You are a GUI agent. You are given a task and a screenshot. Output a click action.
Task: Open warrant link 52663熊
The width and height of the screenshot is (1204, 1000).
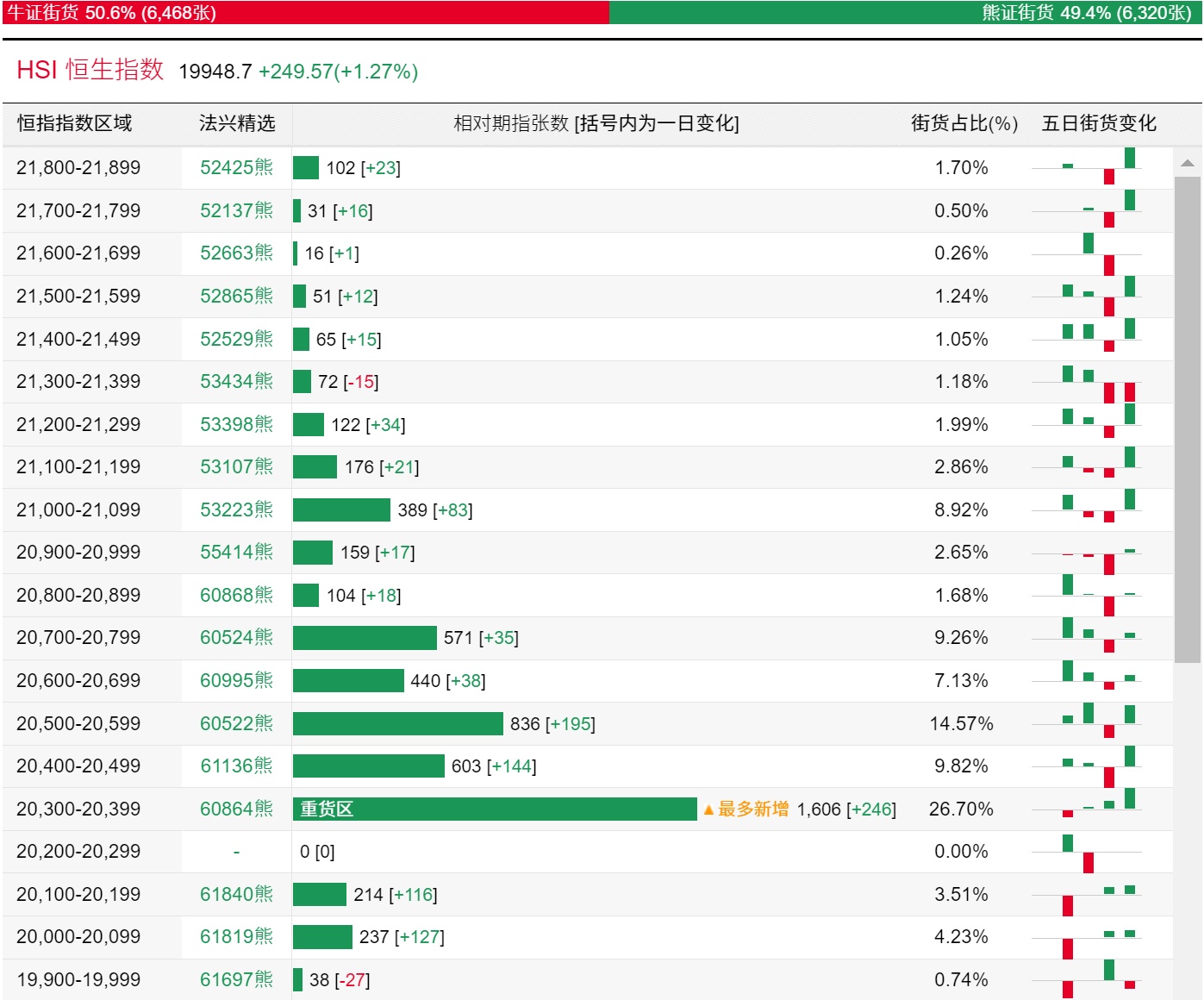tap(236, 253)
